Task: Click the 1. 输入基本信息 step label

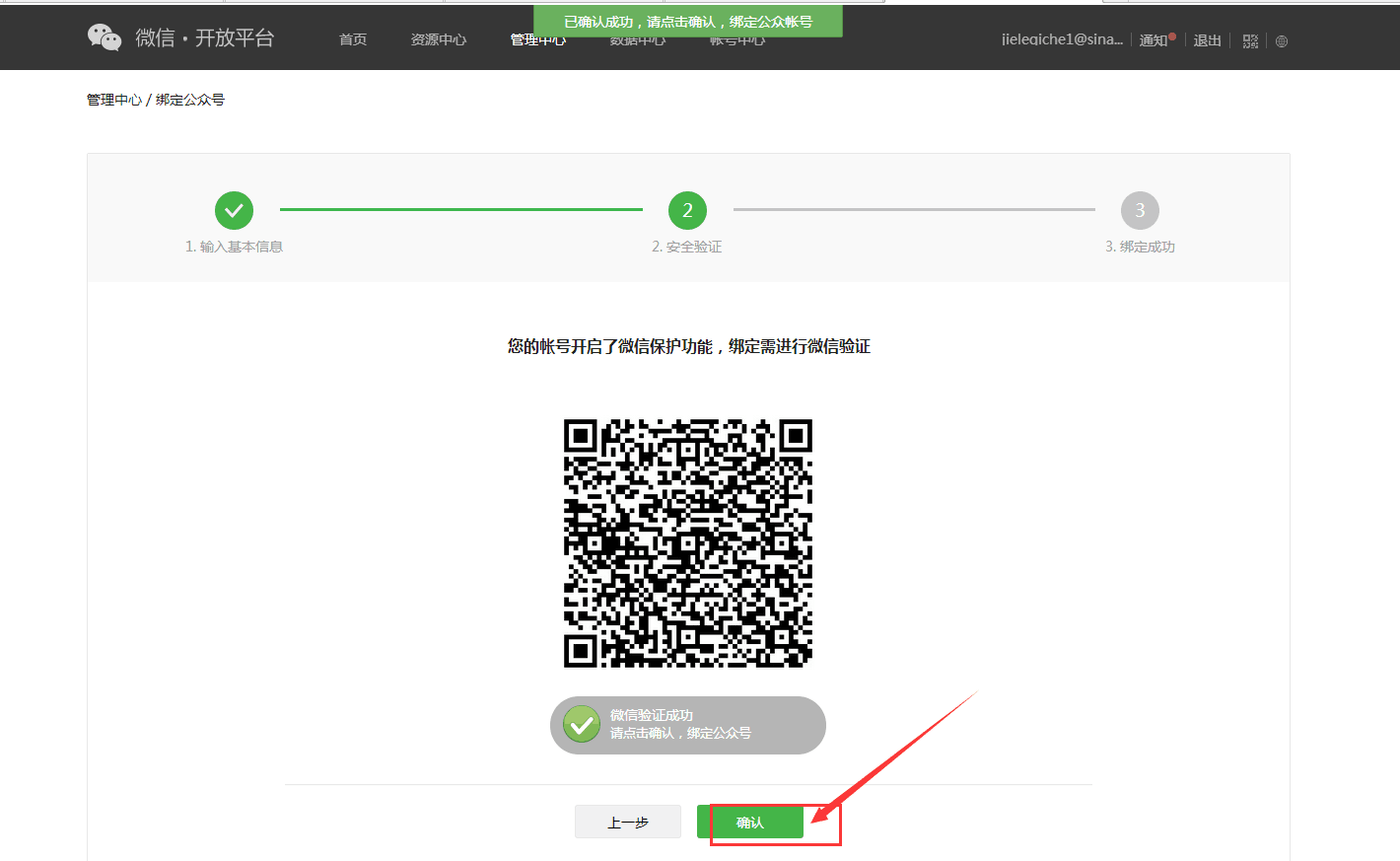Action: [234, 247]
